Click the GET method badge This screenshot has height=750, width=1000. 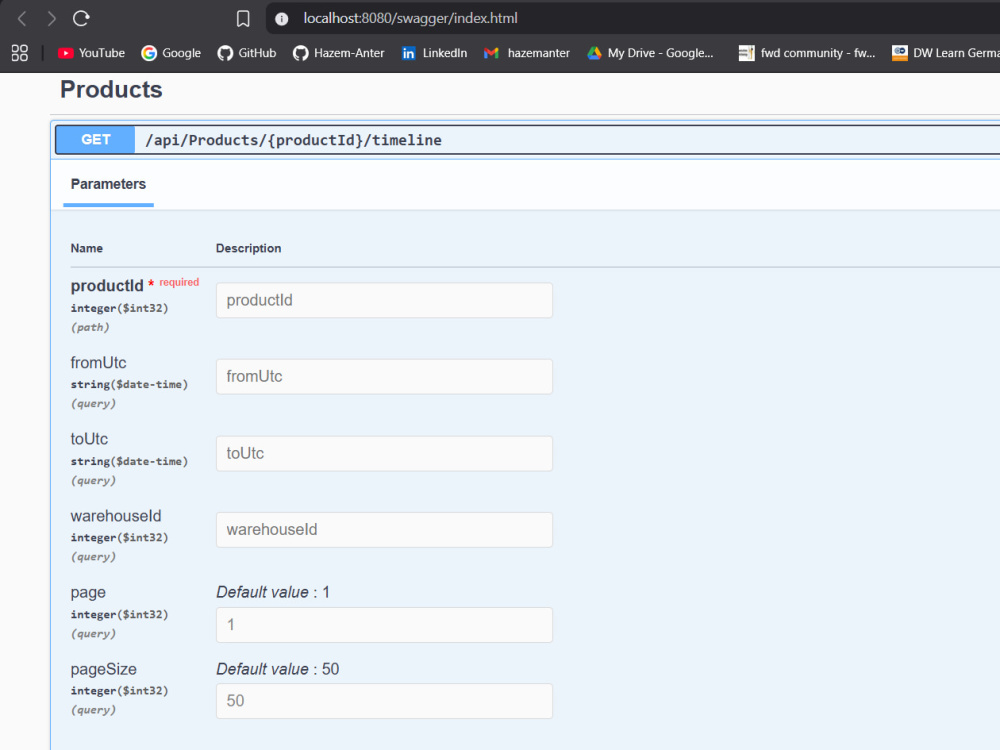point(96,140)
